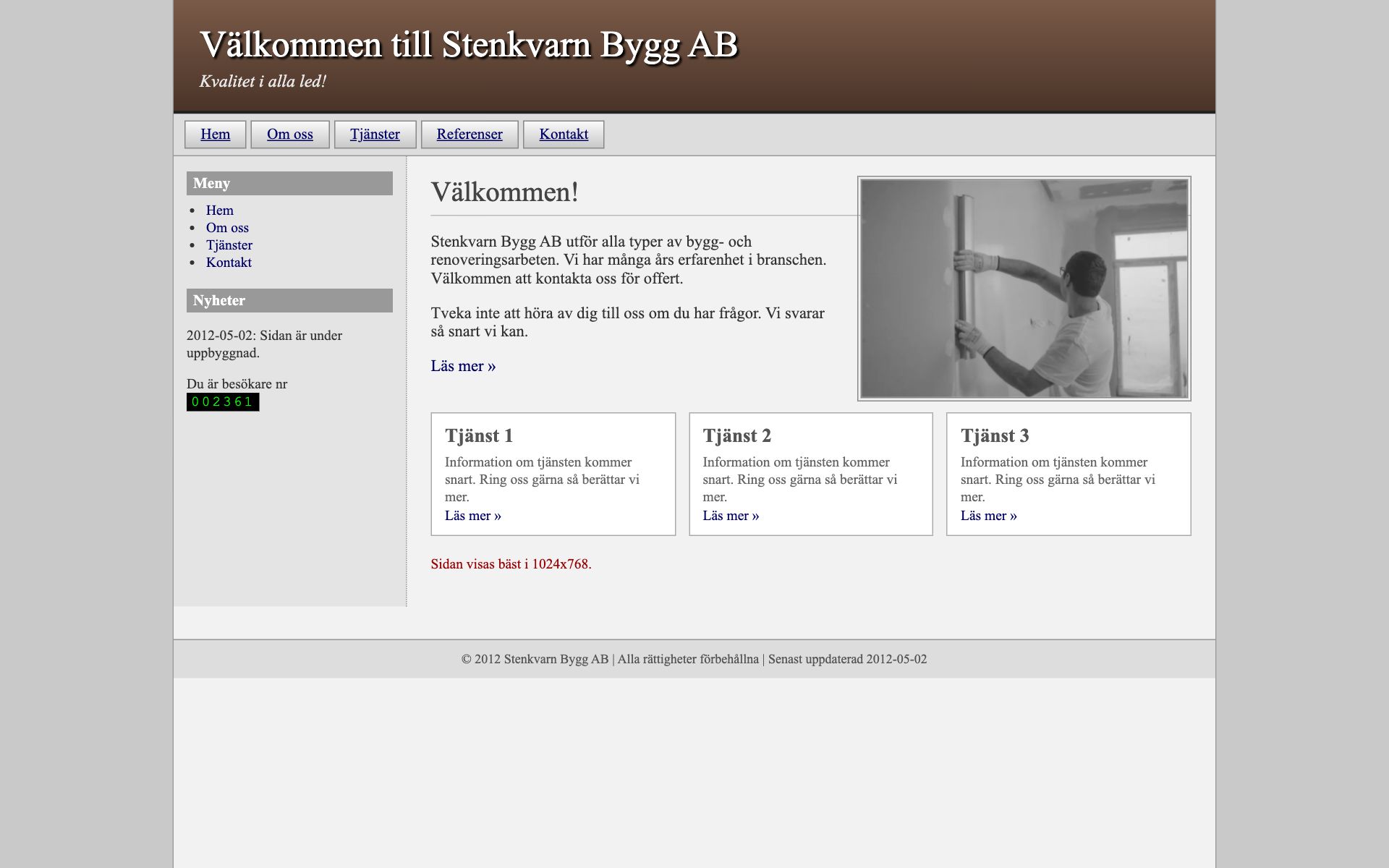Click the green visitor counter 002361

click(223, 402)
